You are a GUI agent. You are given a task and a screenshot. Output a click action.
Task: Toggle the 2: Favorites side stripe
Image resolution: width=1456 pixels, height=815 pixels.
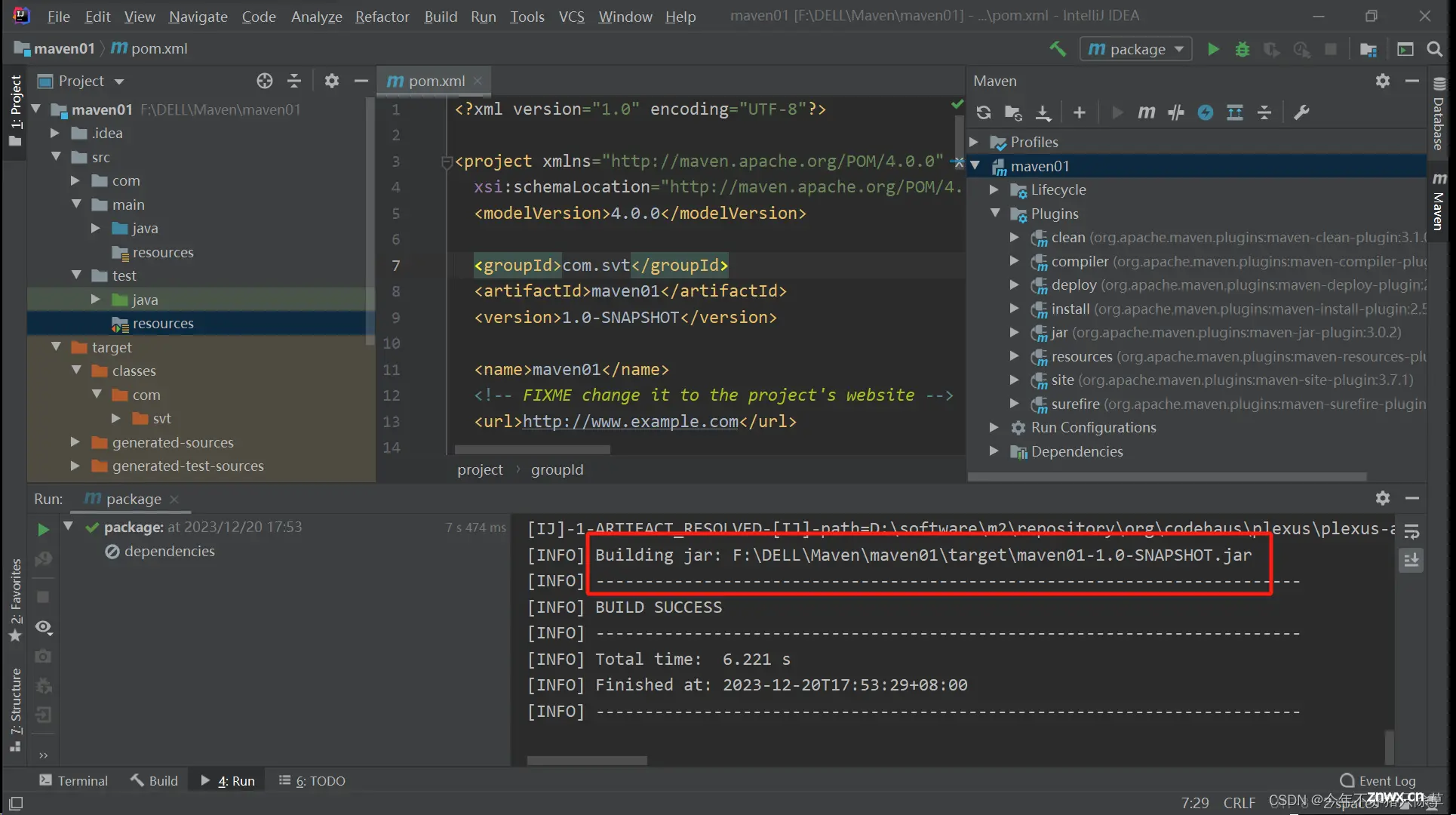15,600
